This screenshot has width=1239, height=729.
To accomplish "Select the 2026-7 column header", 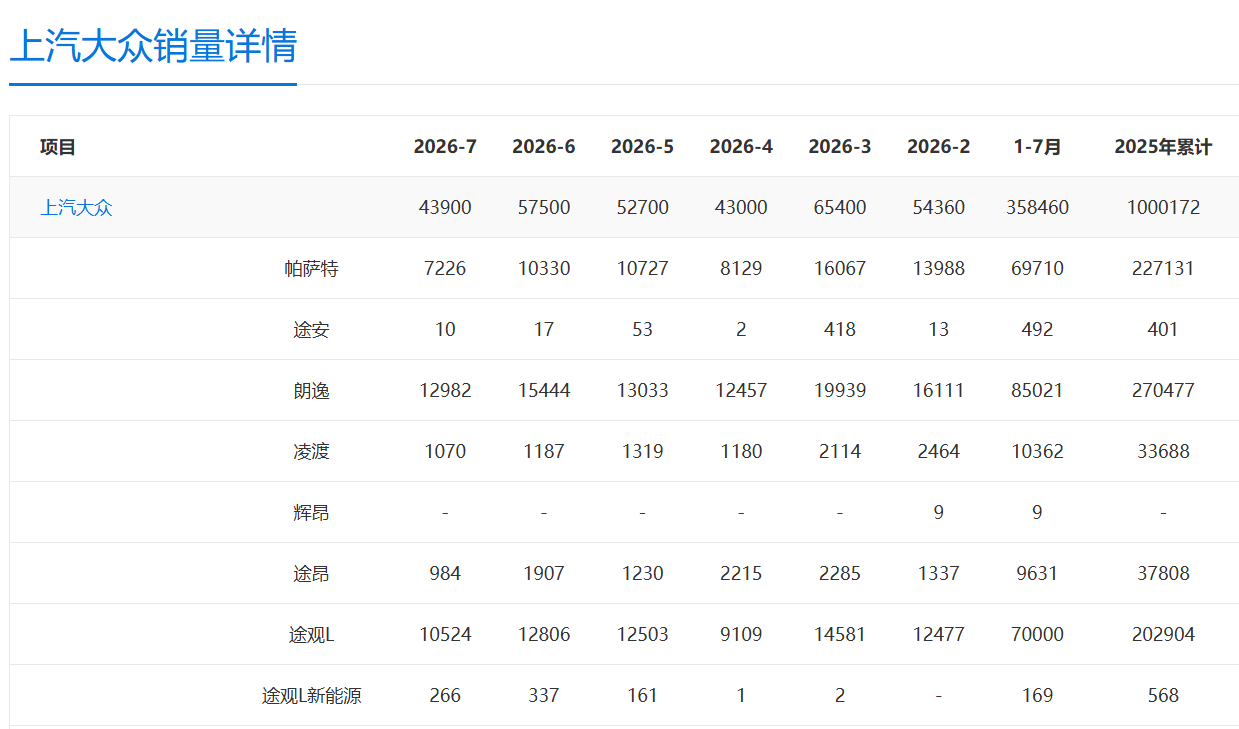I will click(445, 147).
